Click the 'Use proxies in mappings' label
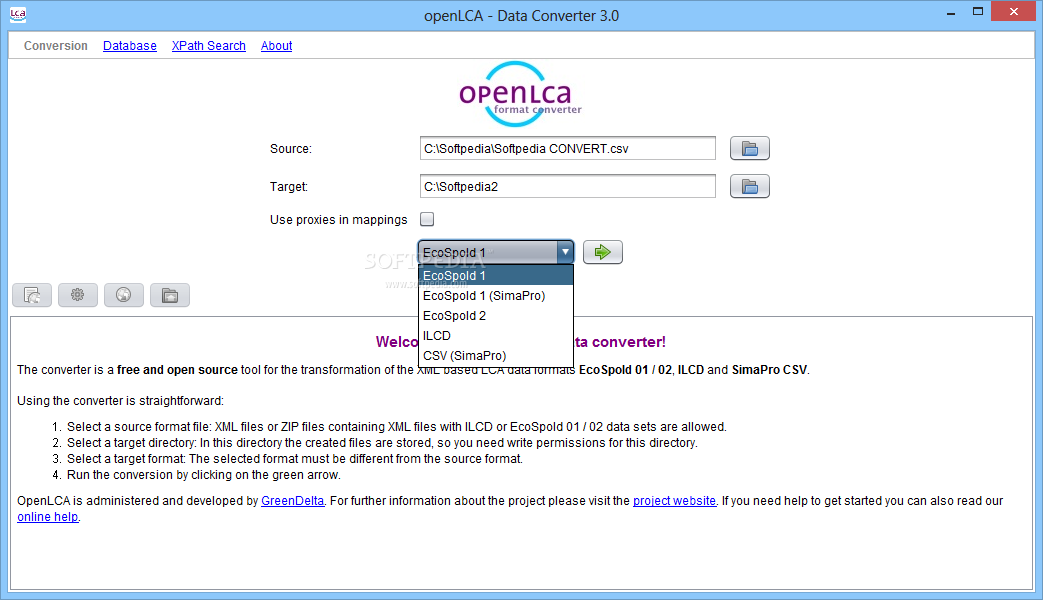This screenshot has height=600, width=1043. (x=339, y=220)
